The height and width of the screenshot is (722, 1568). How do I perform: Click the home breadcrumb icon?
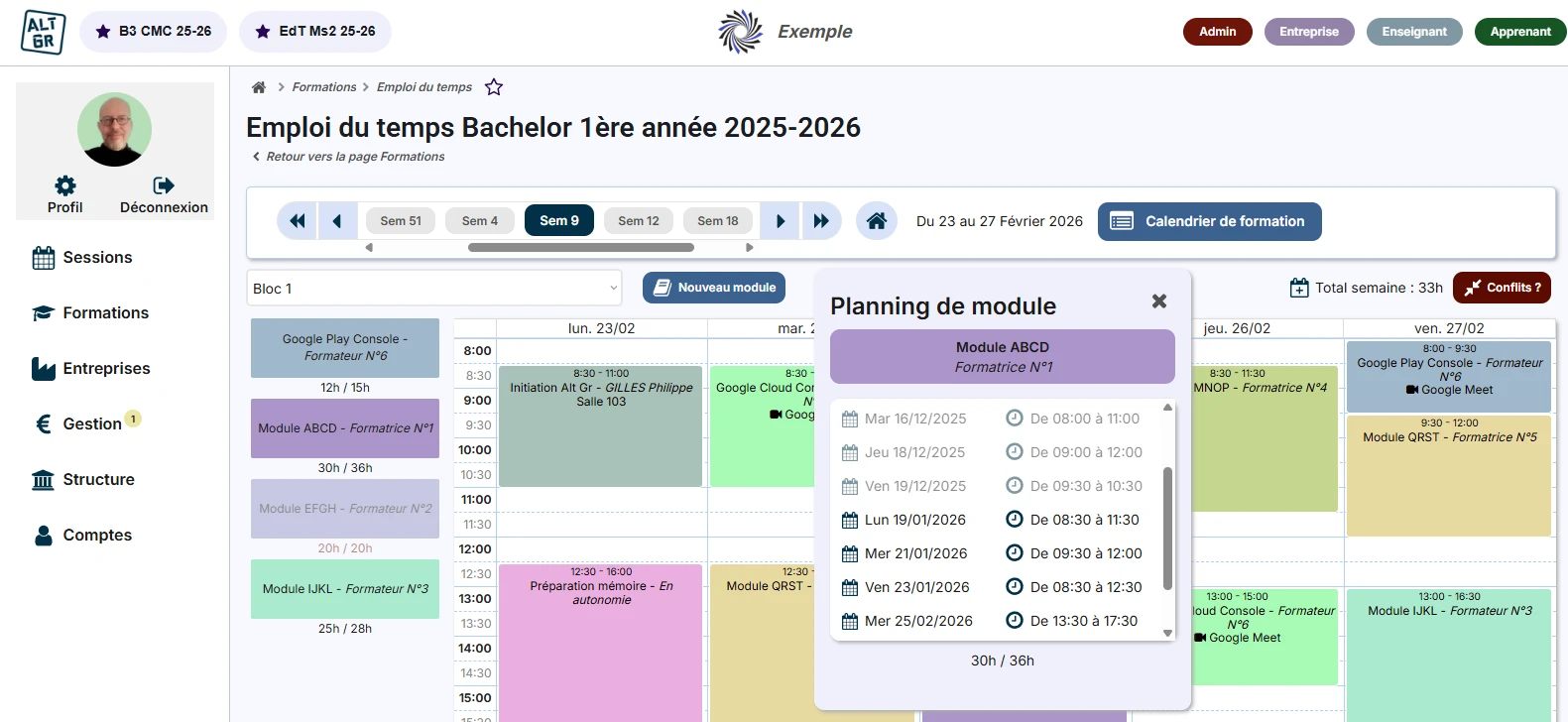click(259, 87)
